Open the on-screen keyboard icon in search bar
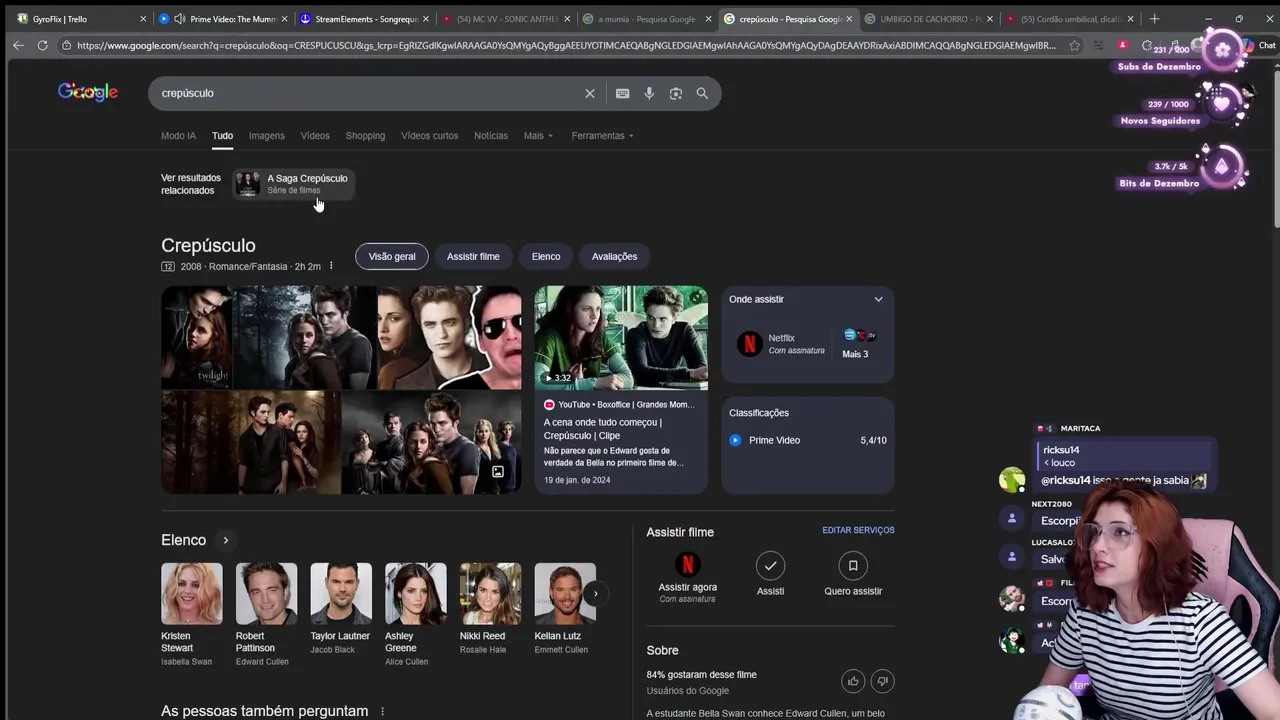 tap(622, 93)
